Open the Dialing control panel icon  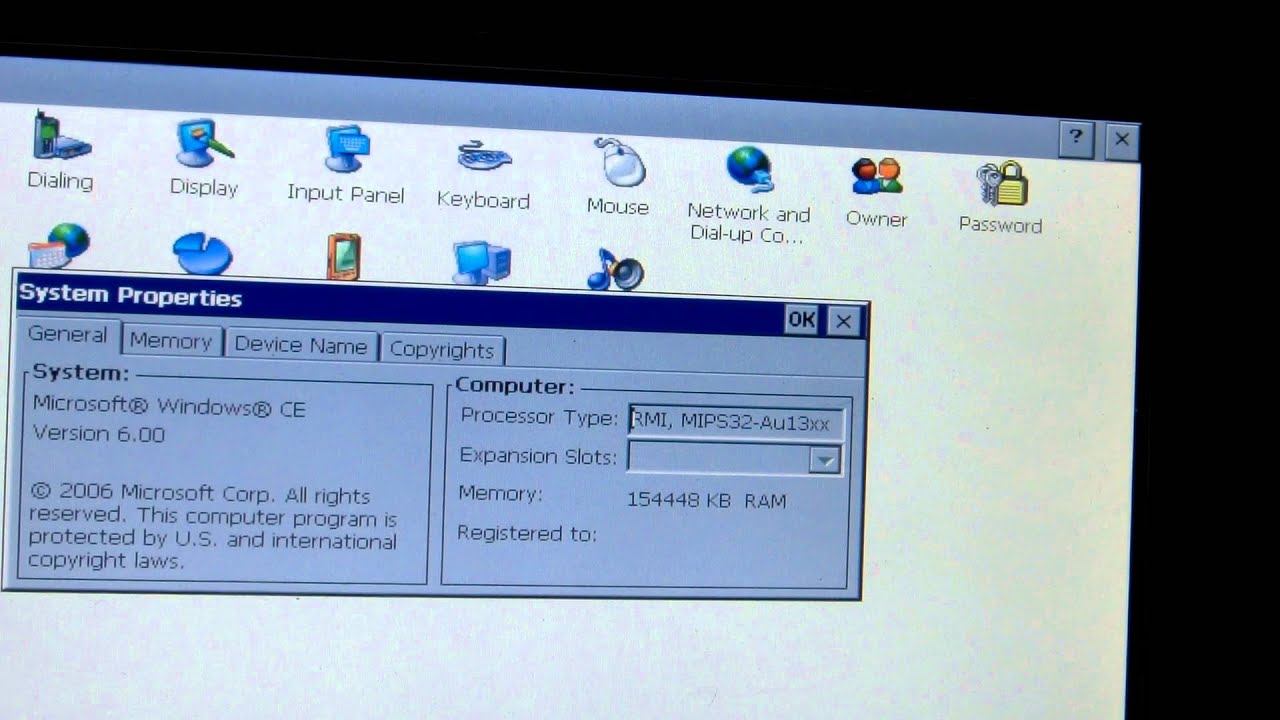tap(61, 150)
